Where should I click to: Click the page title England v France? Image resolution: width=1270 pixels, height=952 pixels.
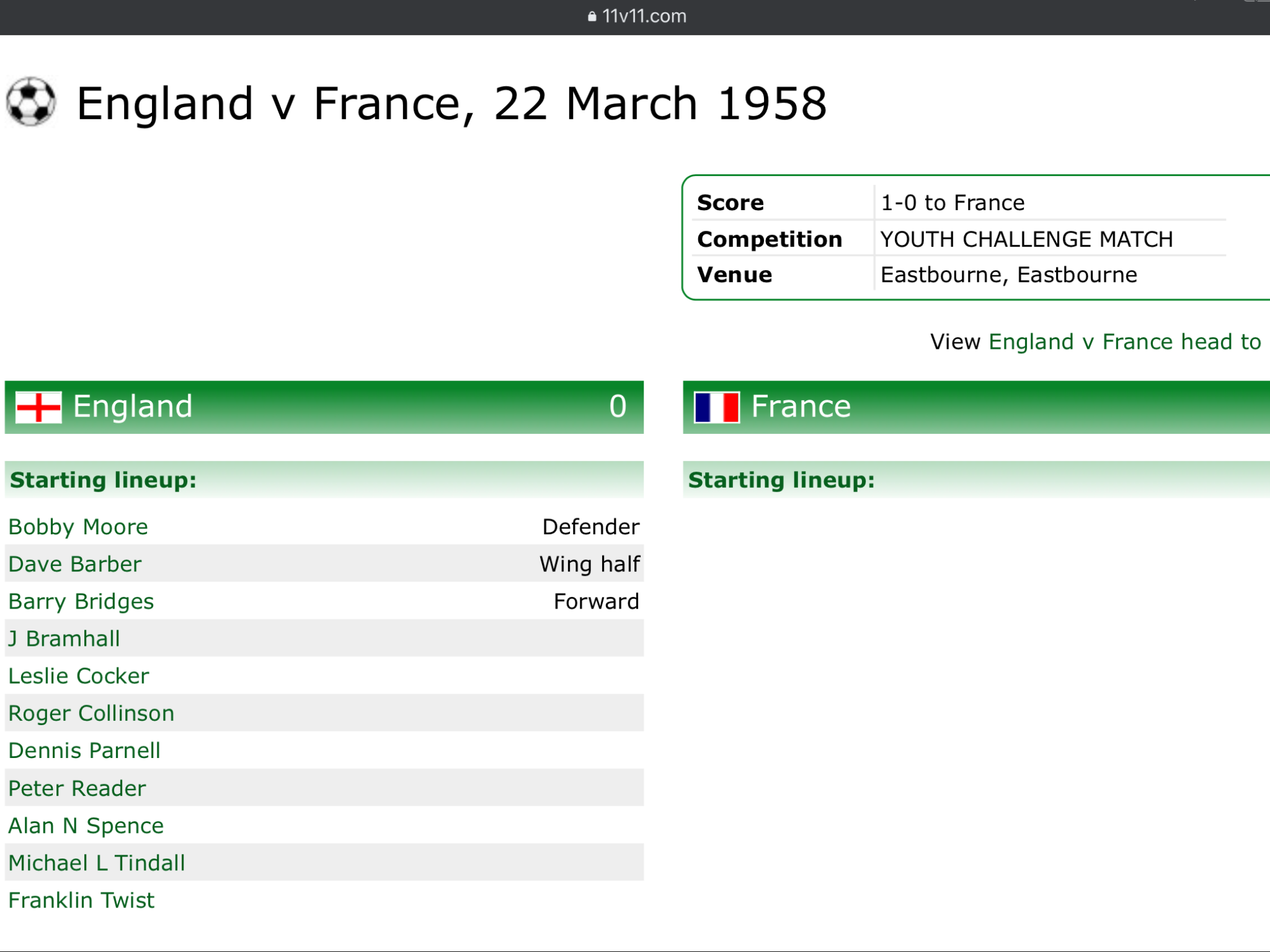[451, 104]
